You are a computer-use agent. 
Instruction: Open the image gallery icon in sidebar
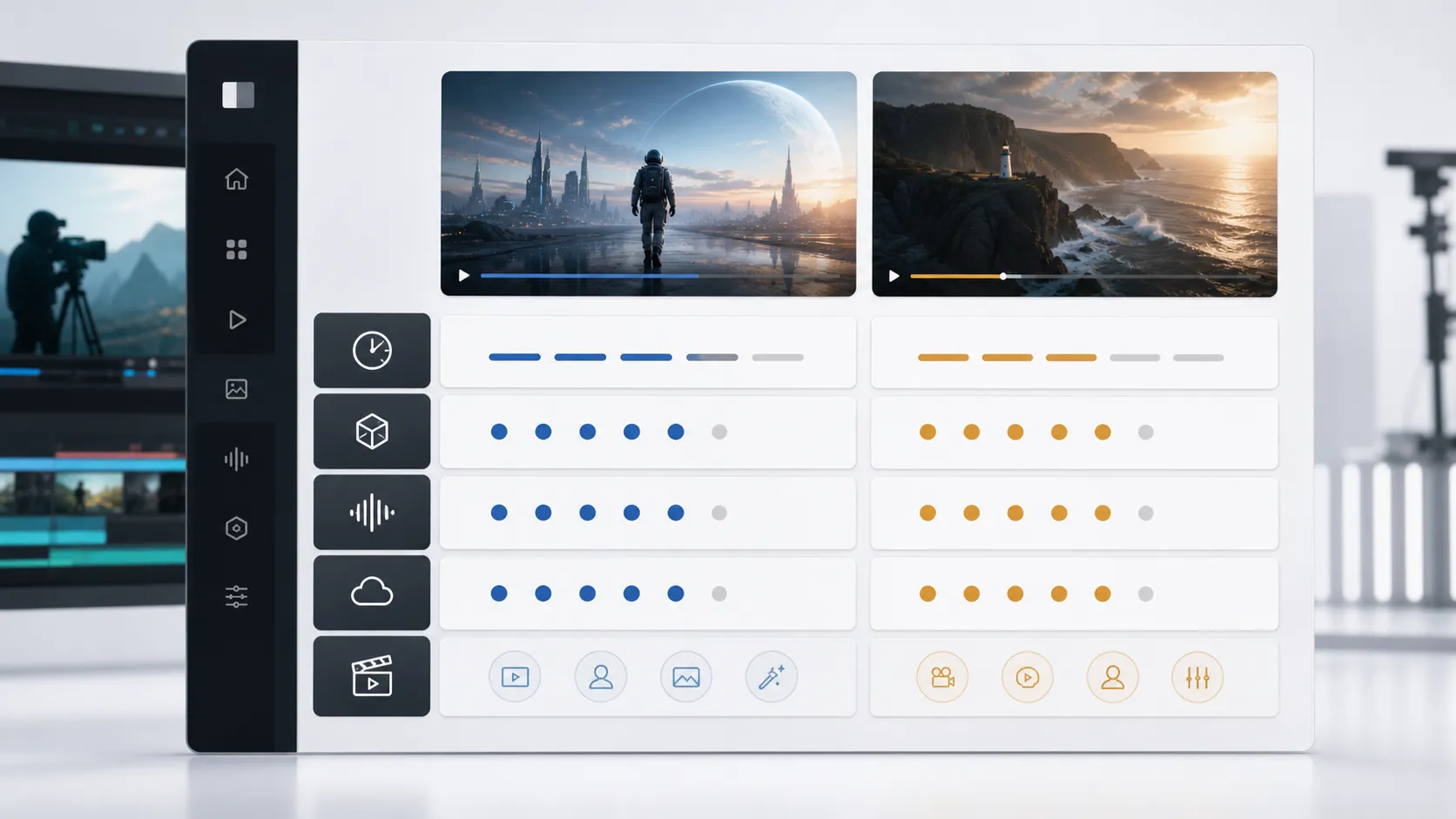coord(236,389)
